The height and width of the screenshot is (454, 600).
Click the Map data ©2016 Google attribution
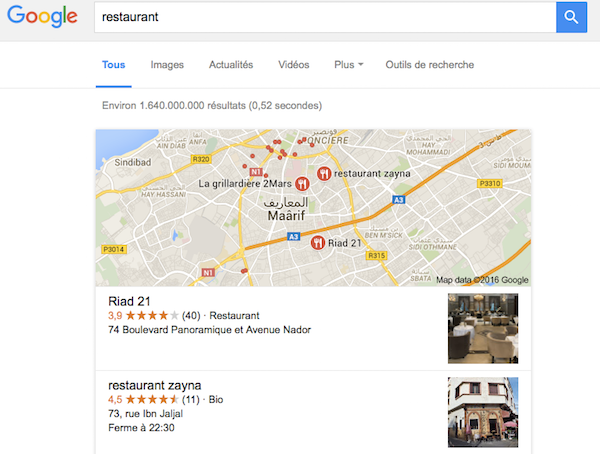click(482, 280)
